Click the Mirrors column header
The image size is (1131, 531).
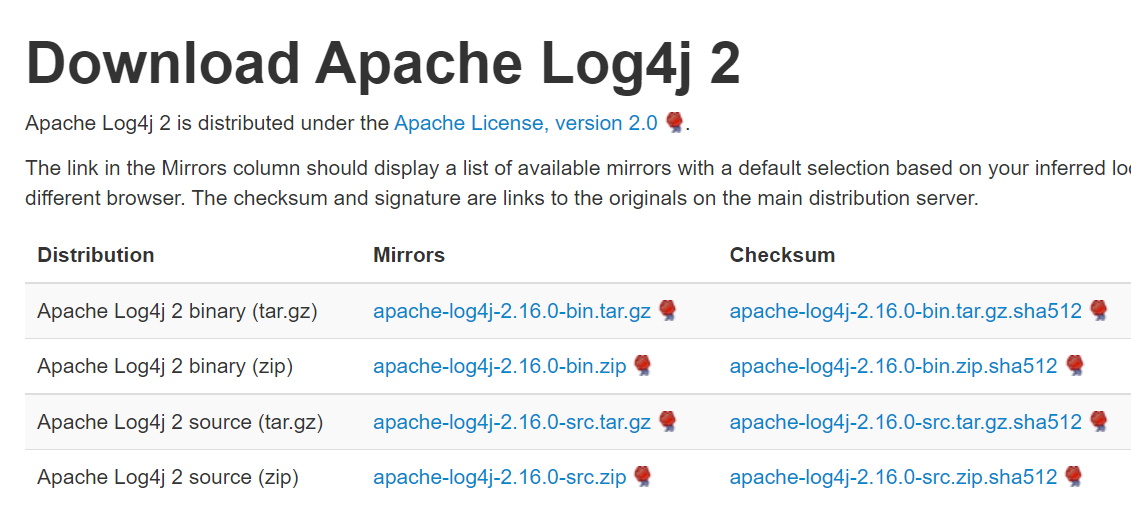click(409, 255)
